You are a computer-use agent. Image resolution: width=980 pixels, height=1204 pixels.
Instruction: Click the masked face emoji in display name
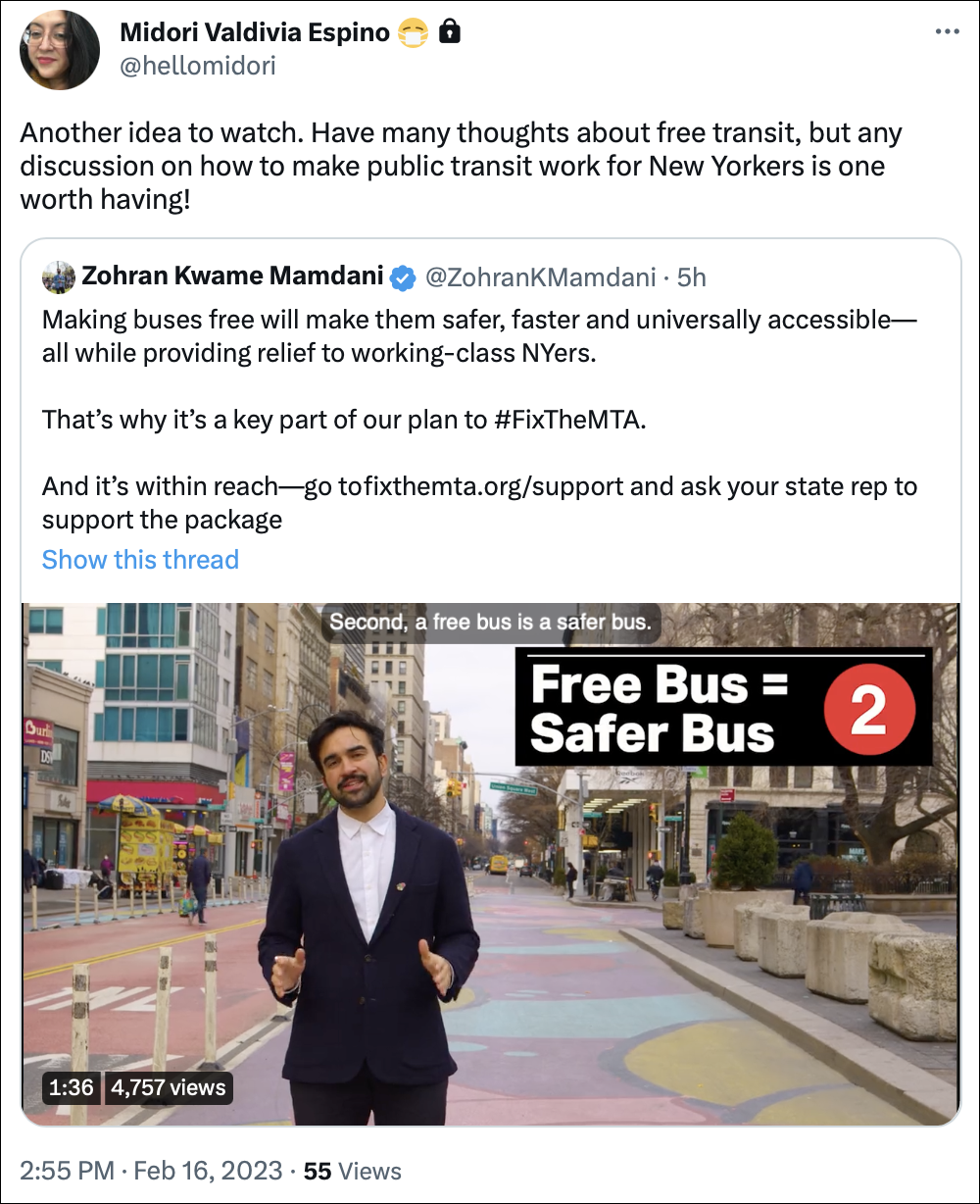point(414,33)
